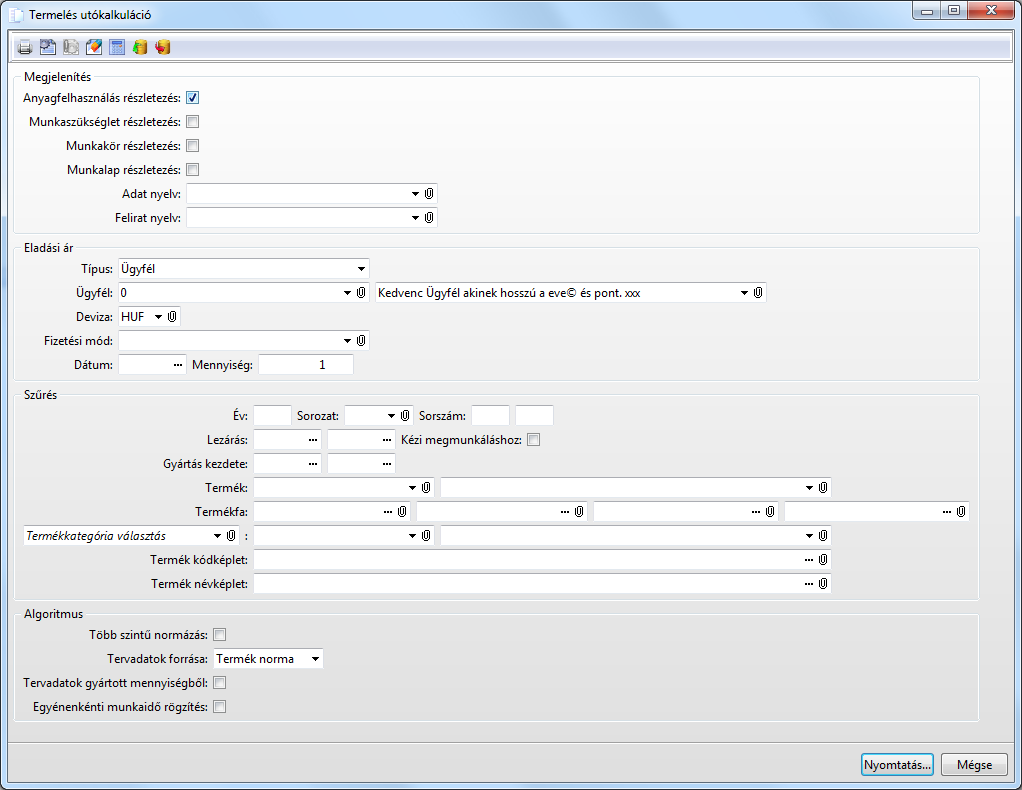This screenshot has width=1022, height=790.
Task: Click paperclip after Kedvenc Ügyfél name field
Action: [758, 293]
